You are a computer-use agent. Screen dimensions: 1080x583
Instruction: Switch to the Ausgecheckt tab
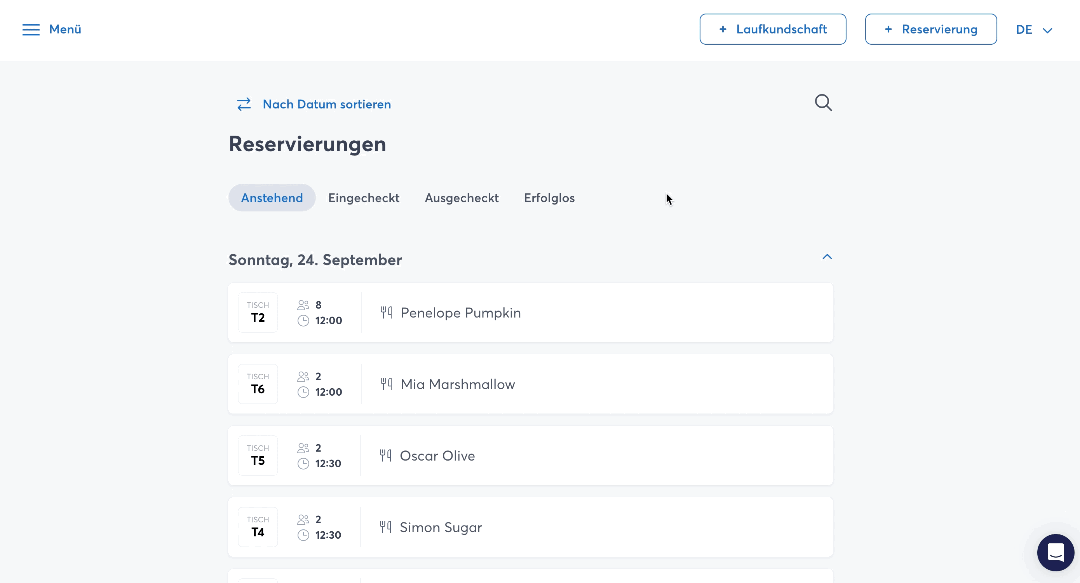[x=461, y=198]
